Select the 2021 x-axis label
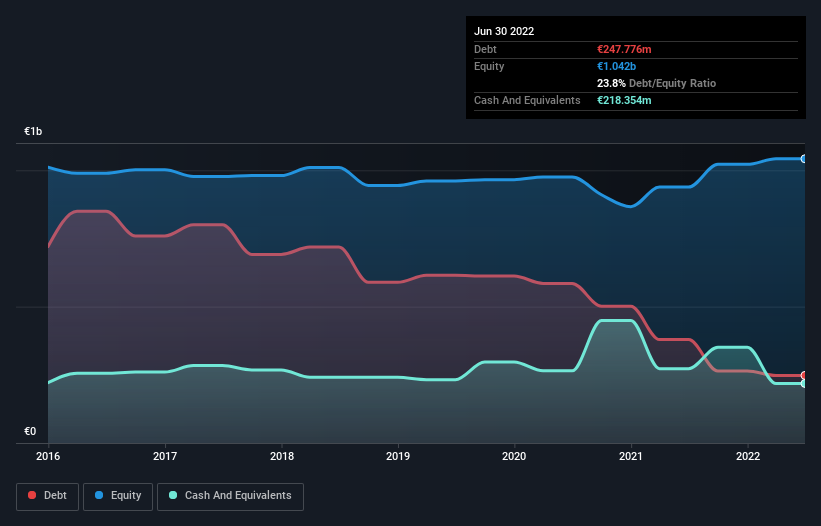This screenshot has height=526, width=821. pyautogui.click(x=631, y=456)
